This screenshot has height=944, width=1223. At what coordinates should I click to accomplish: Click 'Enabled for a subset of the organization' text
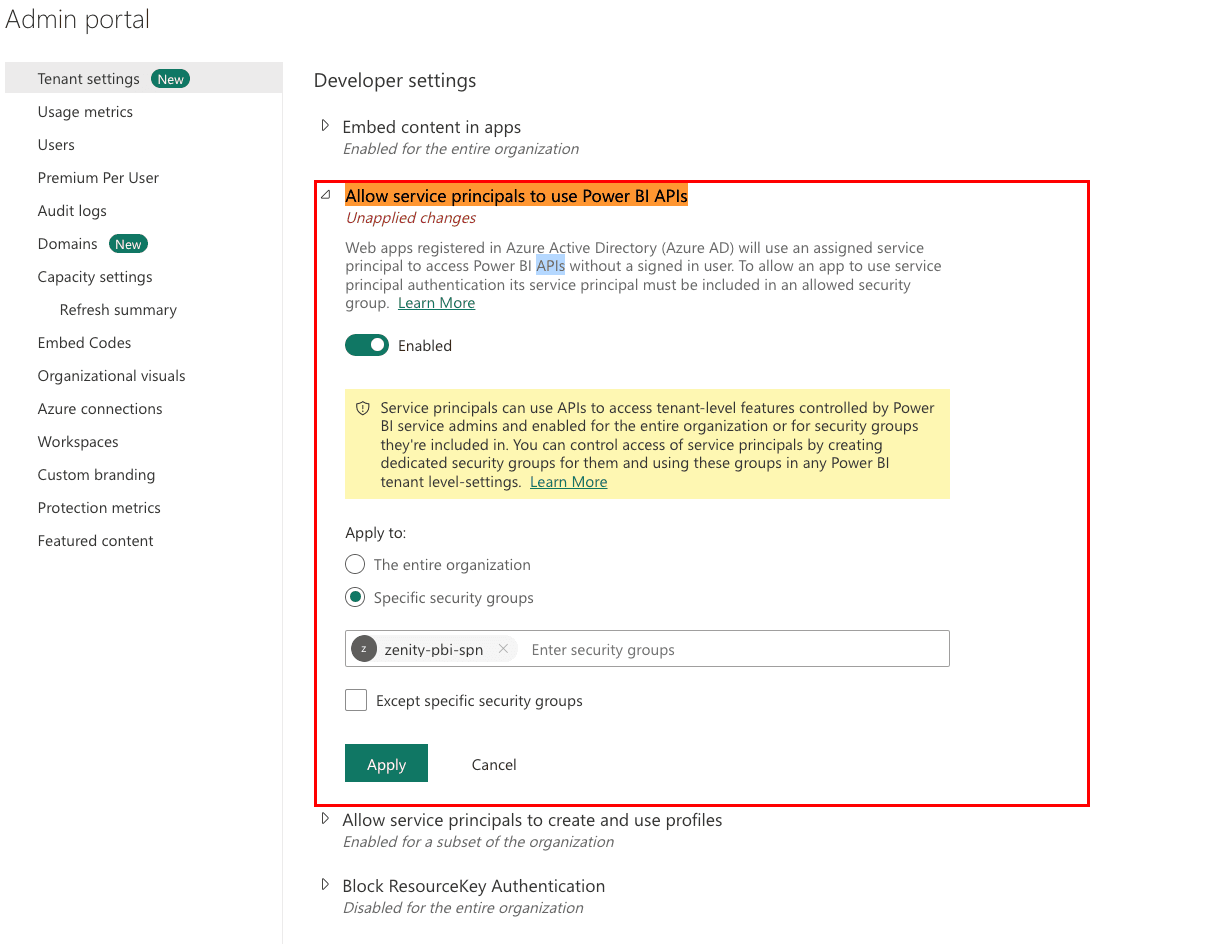pyautogui.click(x=478, y=842)
